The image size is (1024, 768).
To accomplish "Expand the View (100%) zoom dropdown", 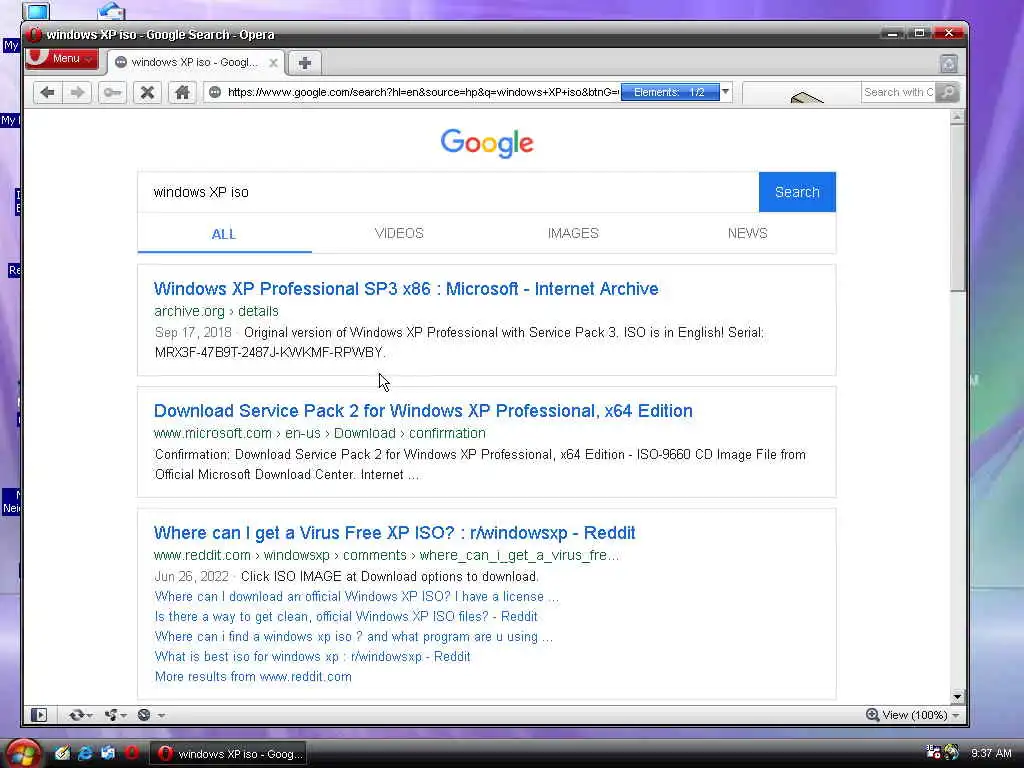I will pyautogui.click(x=956, y=715).
